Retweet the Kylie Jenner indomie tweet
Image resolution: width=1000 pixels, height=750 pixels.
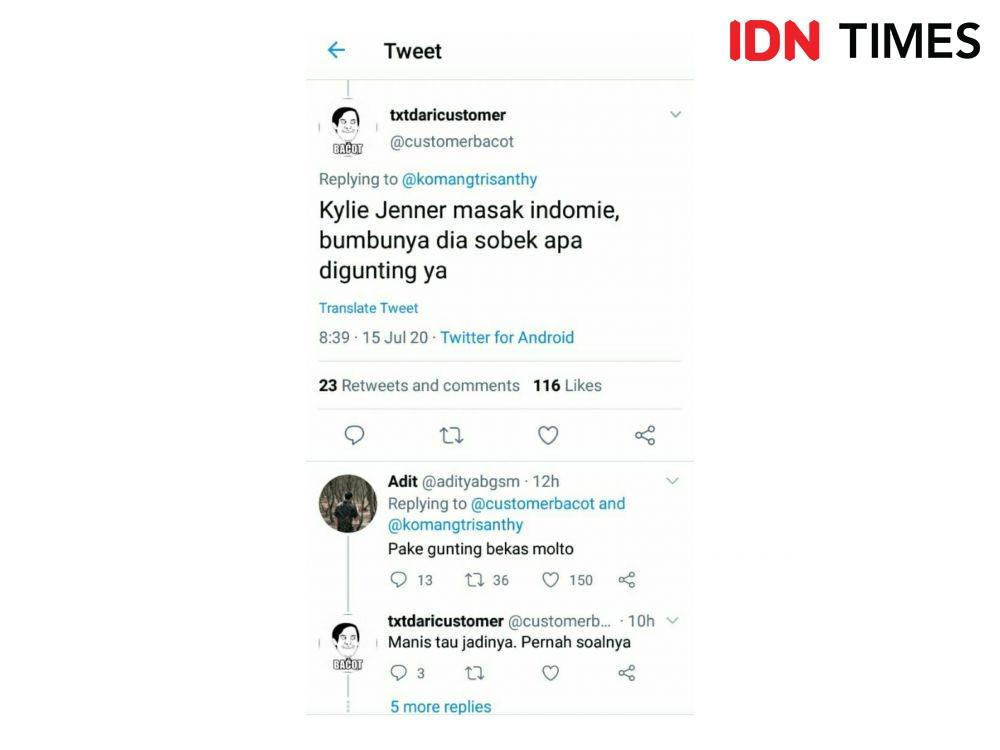click(451, 436)
